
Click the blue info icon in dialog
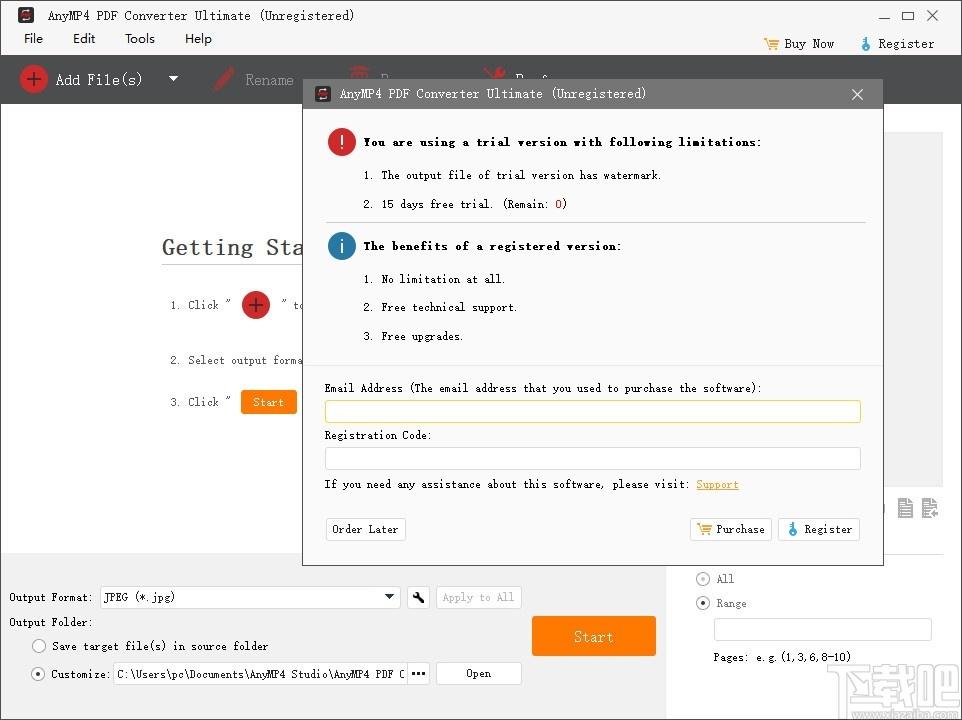(342, 246)
